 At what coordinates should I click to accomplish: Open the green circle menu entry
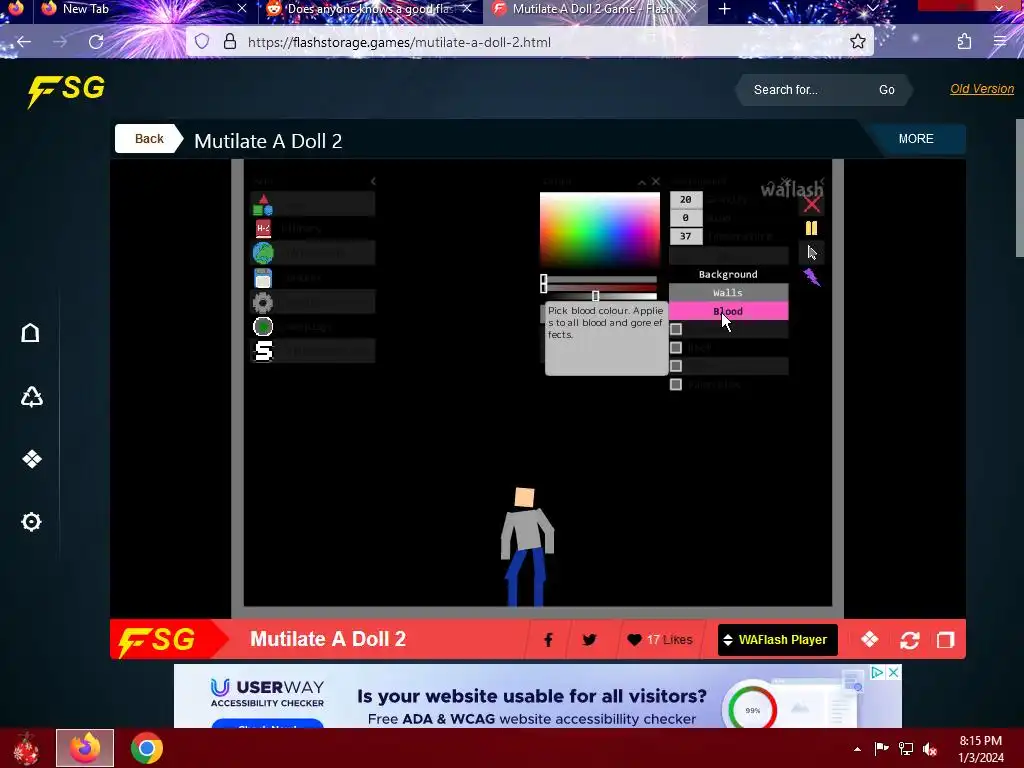click(x=312, y=327)
